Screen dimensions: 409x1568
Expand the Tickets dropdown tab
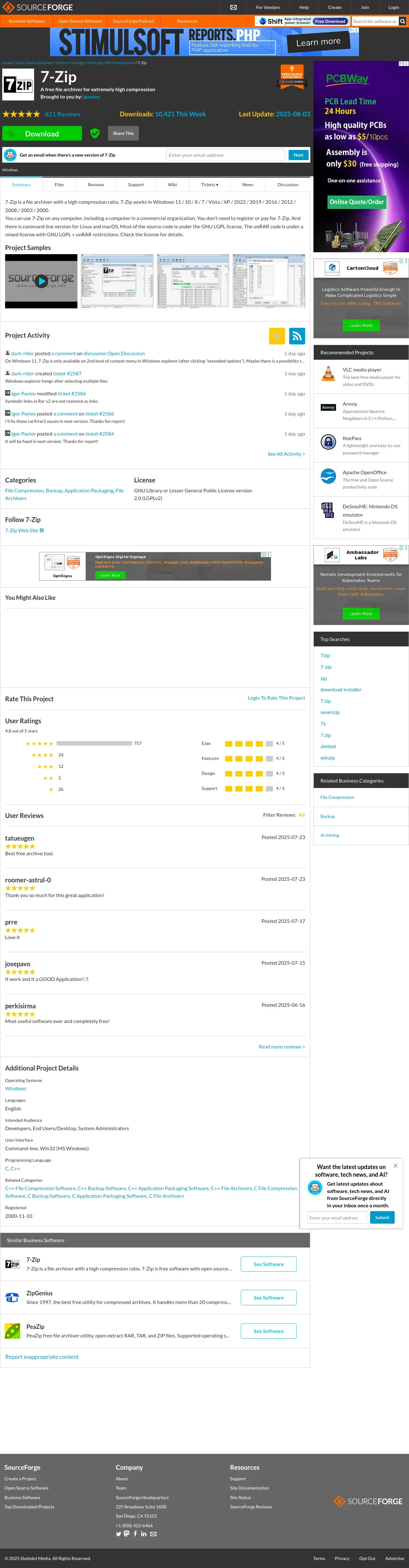(x=210, y=184)
